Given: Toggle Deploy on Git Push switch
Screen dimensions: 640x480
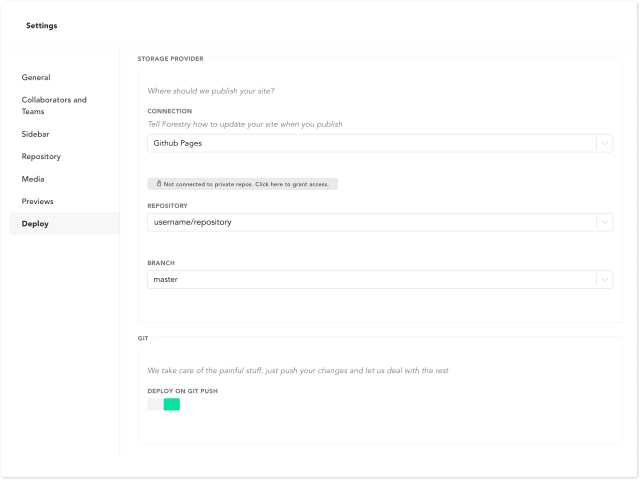Looking at the screenshot, I should tap(164, 404).
